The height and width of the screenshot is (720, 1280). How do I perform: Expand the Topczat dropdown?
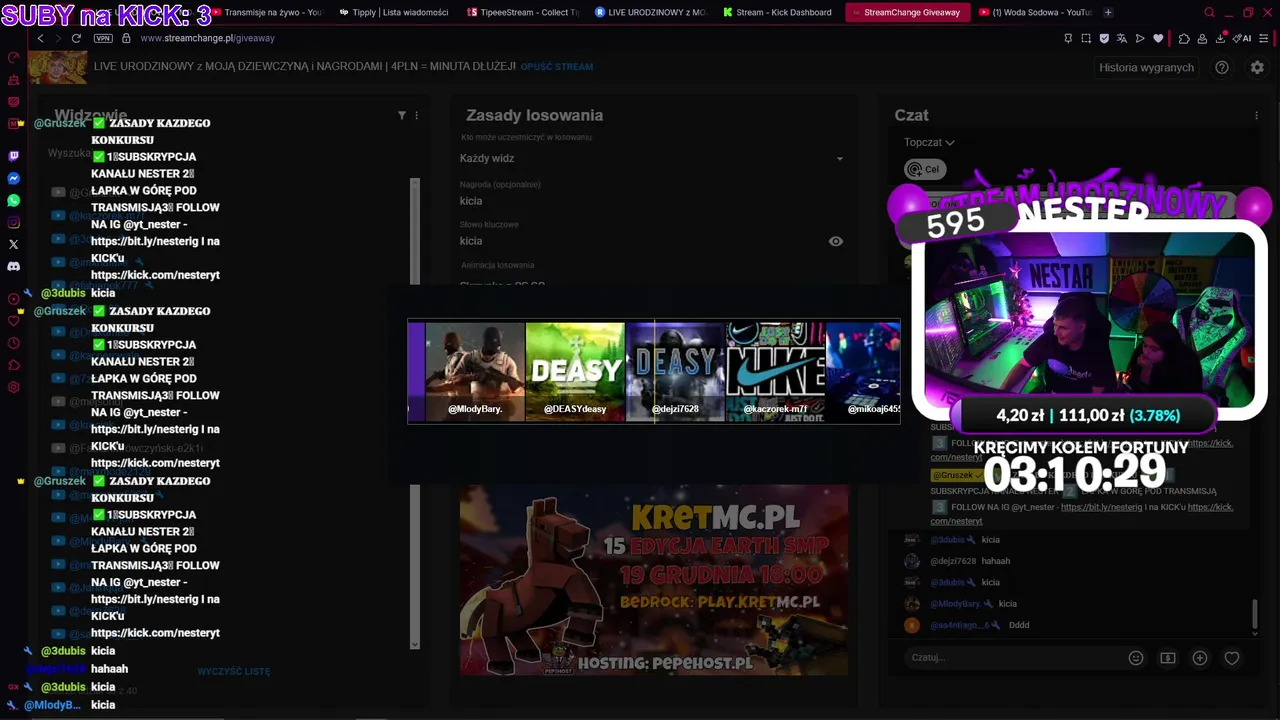click(929, 142)
